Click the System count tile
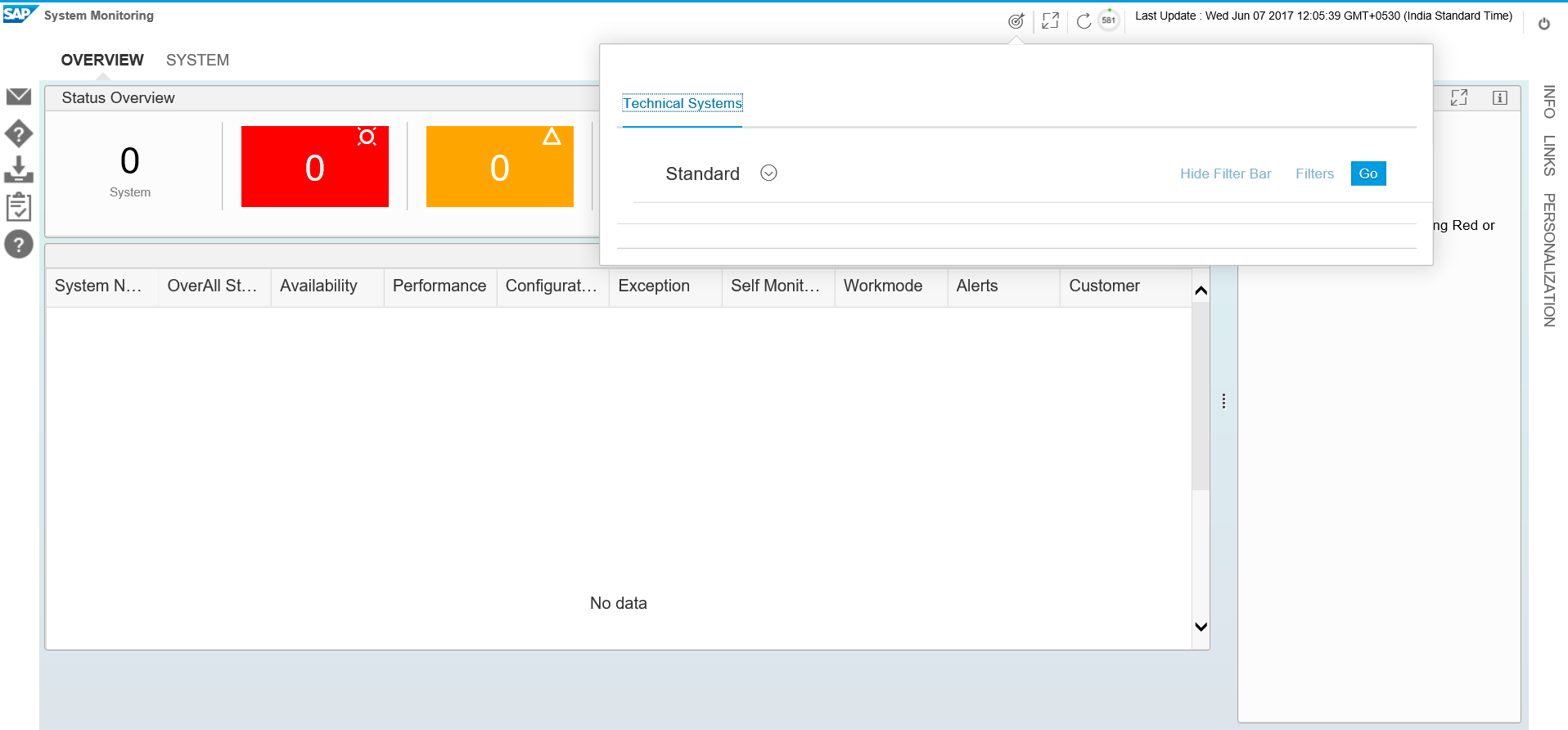 pos(130,170)
